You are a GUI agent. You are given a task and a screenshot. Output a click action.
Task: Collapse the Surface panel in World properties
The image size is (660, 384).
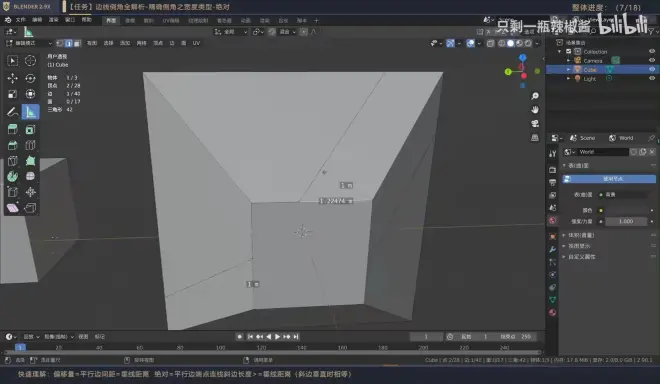pyautogui.click(x=564, y=165)
